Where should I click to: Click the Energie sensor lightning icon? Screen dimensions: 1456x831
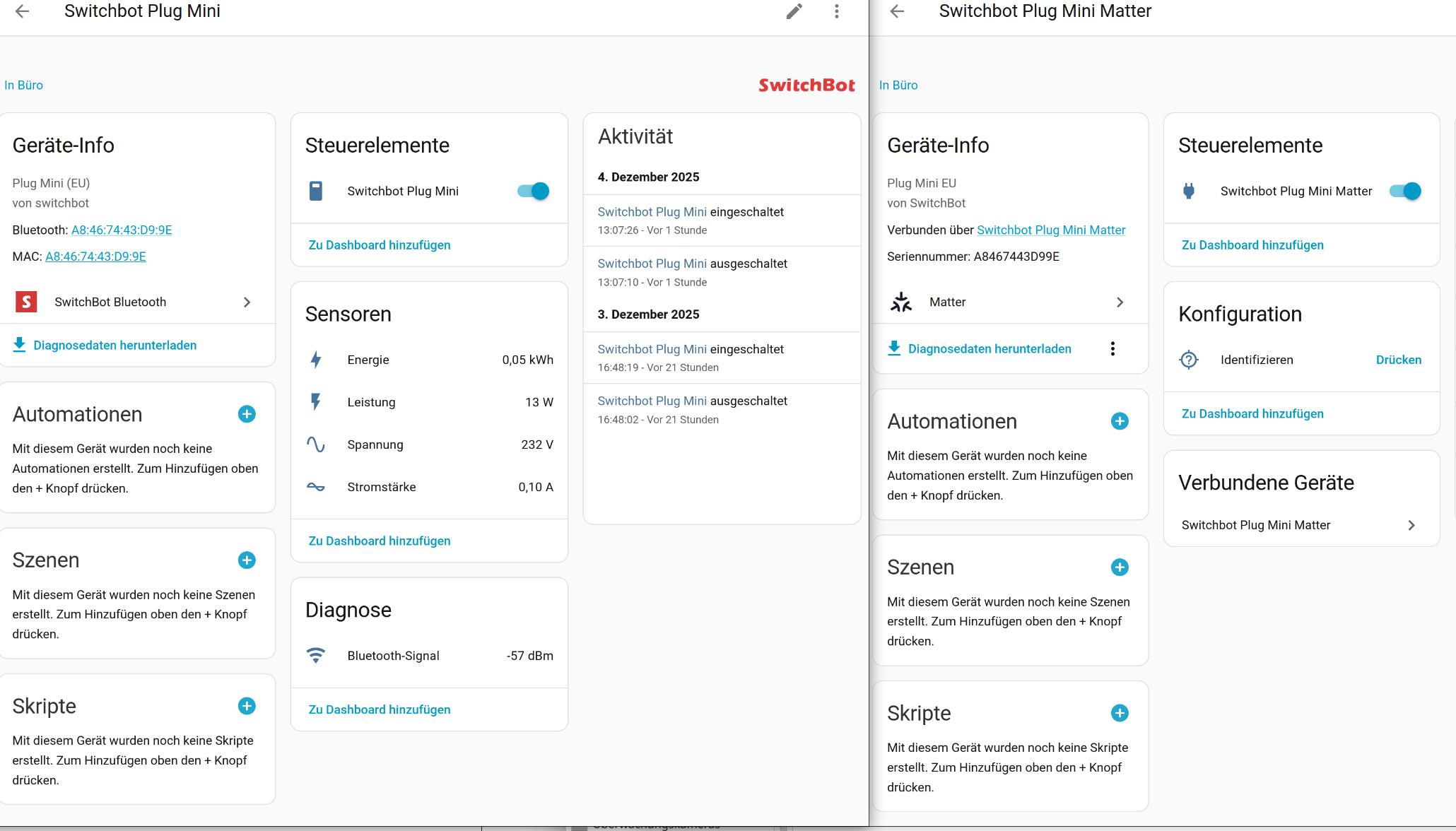(x=316, y=360)
